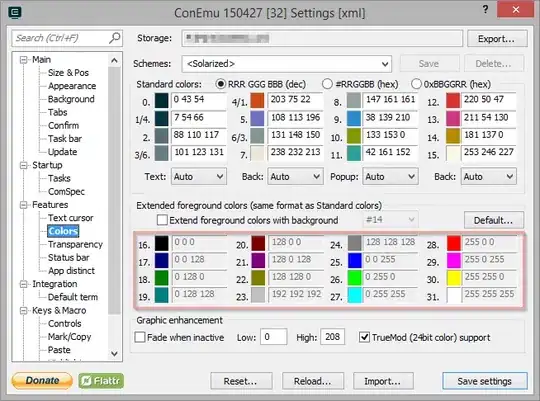Image resolution: width=540 pixels, height=401 pixels.
Task: Click the Reset... button
Action: (241, 381)
